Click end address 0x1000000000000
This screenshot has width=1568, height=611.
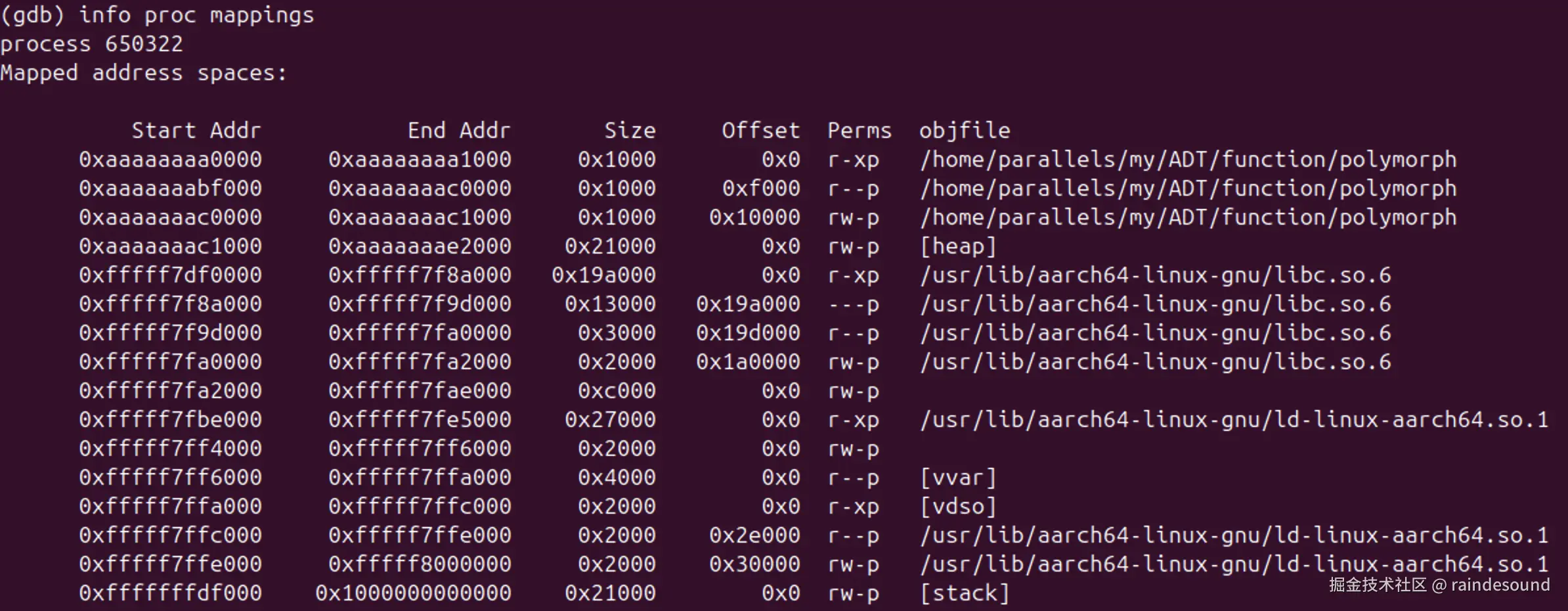point(413,593)
